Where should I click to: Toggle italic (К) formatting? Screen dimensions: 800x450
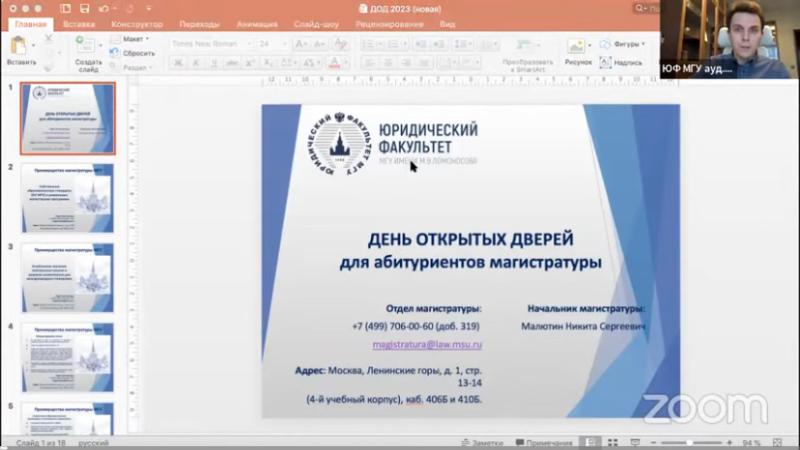[x=196, y=63]
